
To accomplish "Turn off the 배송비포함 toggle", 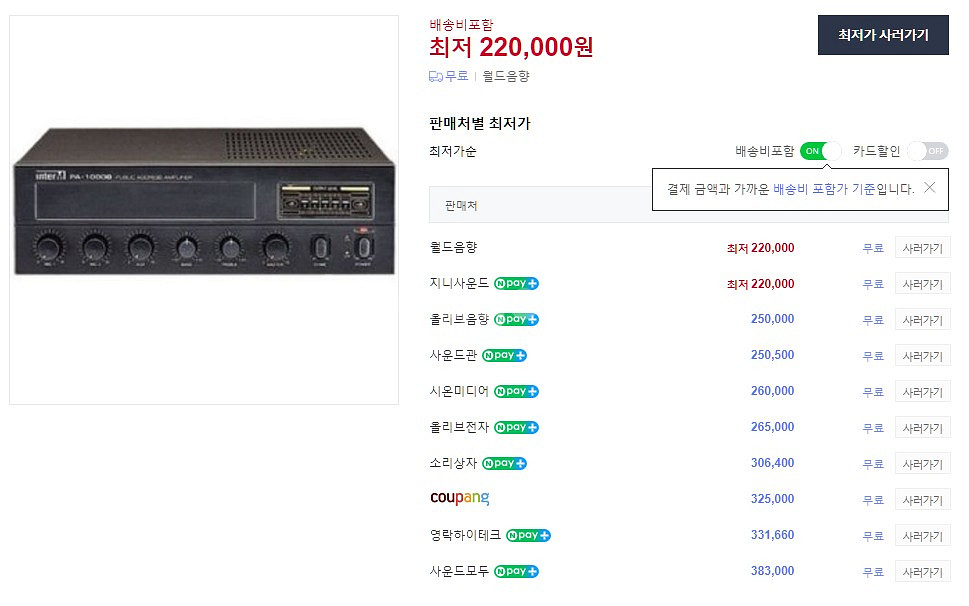I will (x=822, y=151).
